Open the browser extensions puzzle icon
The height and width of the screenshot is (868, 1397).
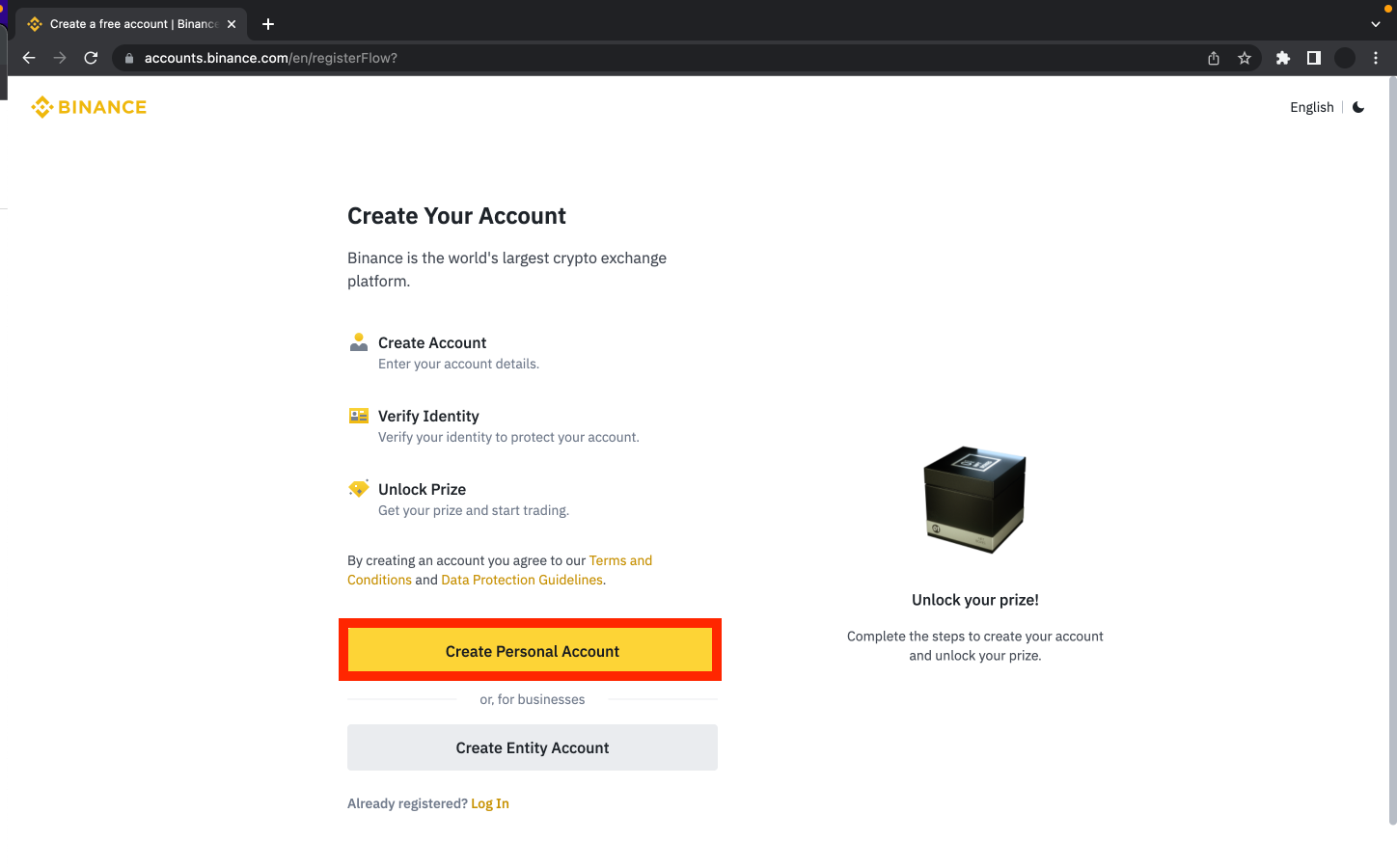[1283, 58]
